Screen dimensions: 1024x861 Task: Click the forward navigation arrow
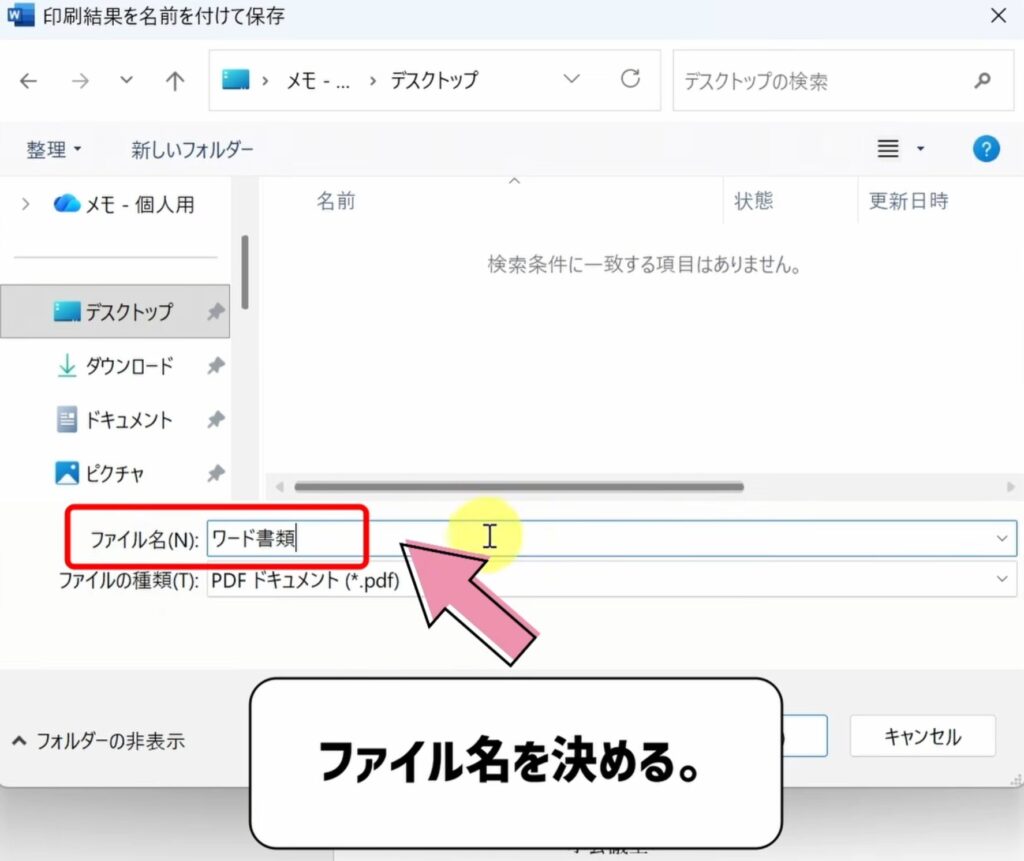point(80,80)
